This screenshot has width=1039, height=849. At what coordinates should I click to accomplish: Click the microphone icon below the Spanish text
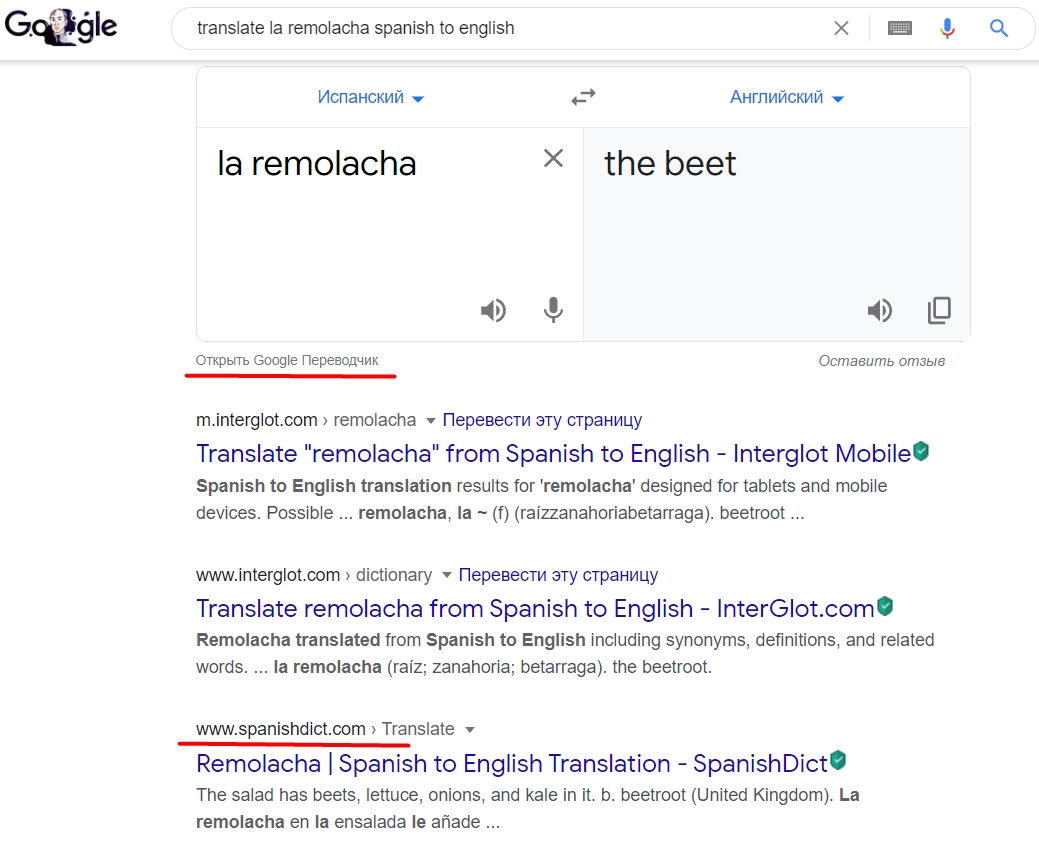point(553,310)
